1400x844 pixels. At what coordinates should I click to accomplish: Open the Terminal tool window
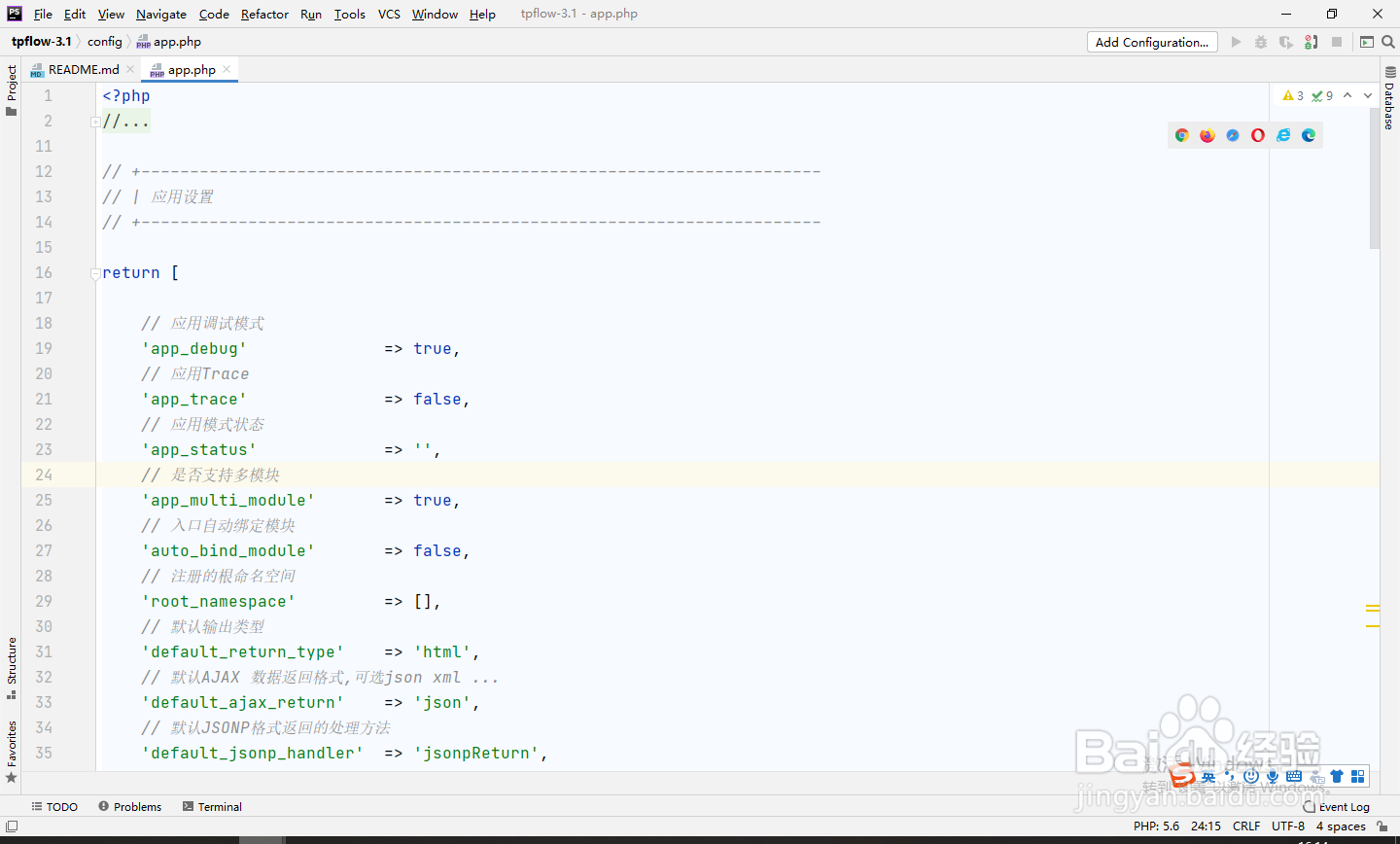tap(213, 806)
